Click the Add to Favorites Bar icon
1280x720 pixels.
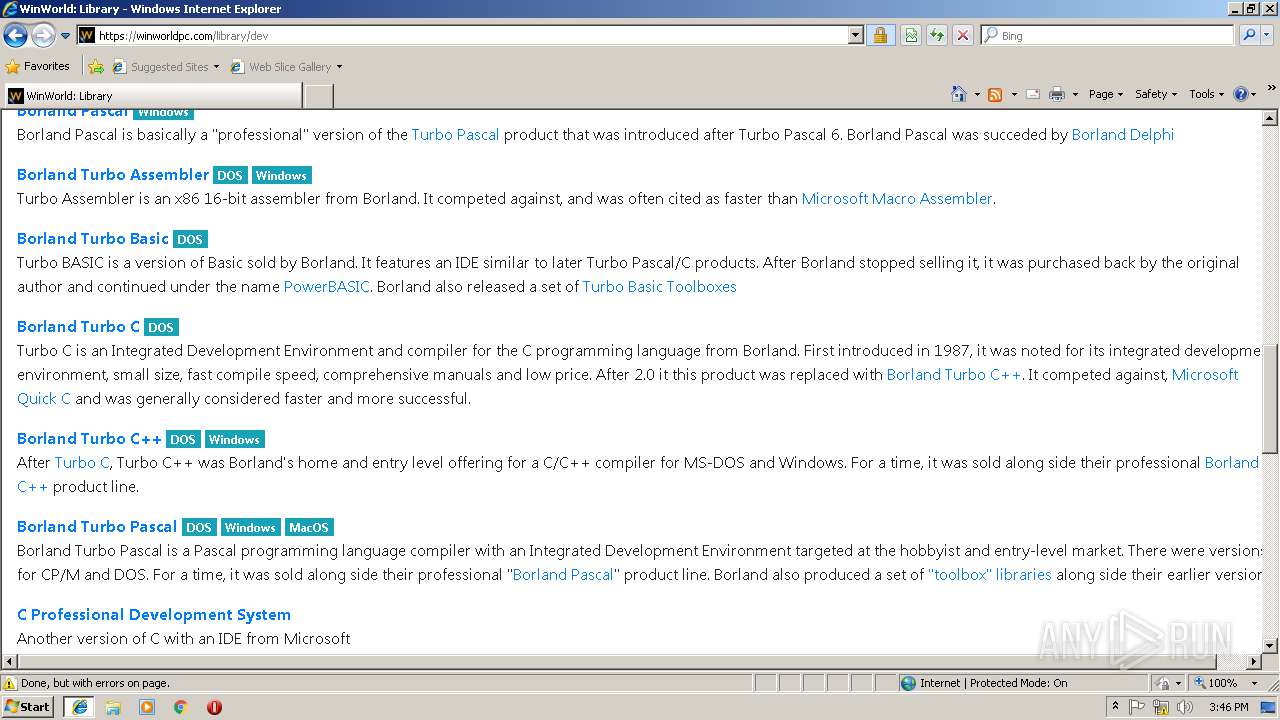click(96, 67)
